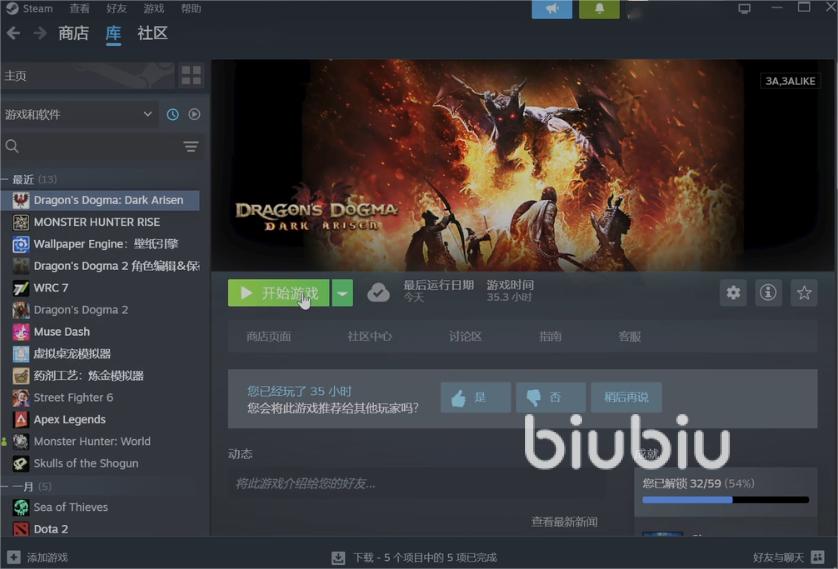Open the notifications bell icon
838x569 pixels.
(x=600, y=9)
